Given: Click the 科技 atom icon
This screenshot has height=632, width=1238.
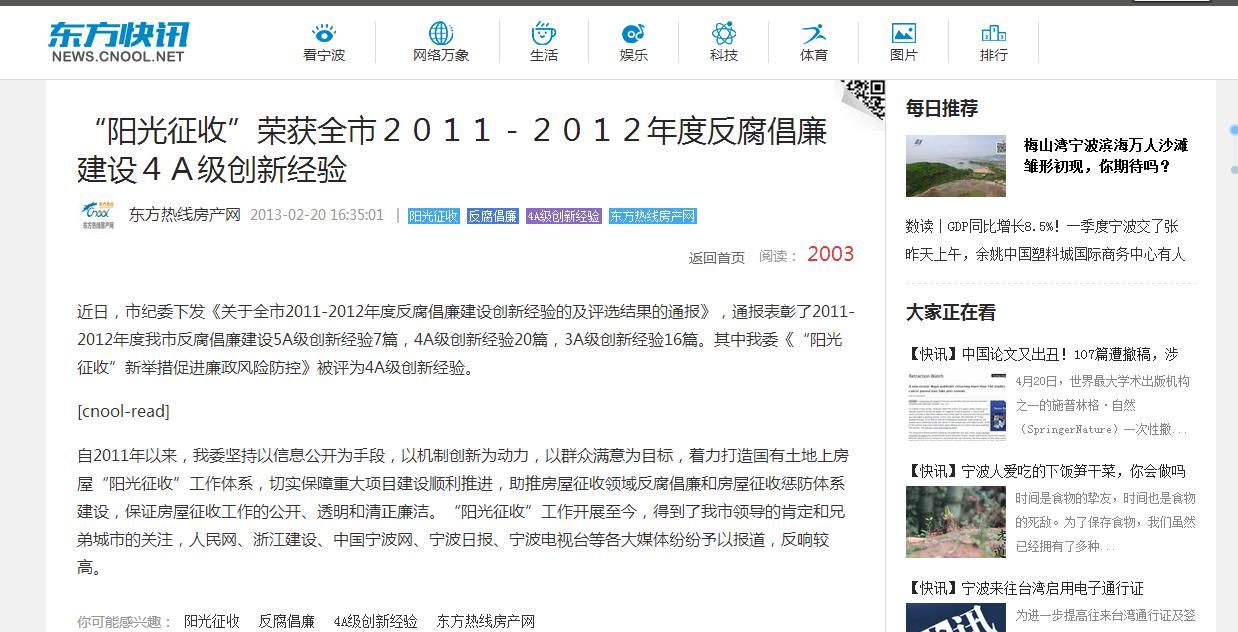Looking at the screenshot, I should 723,34.
